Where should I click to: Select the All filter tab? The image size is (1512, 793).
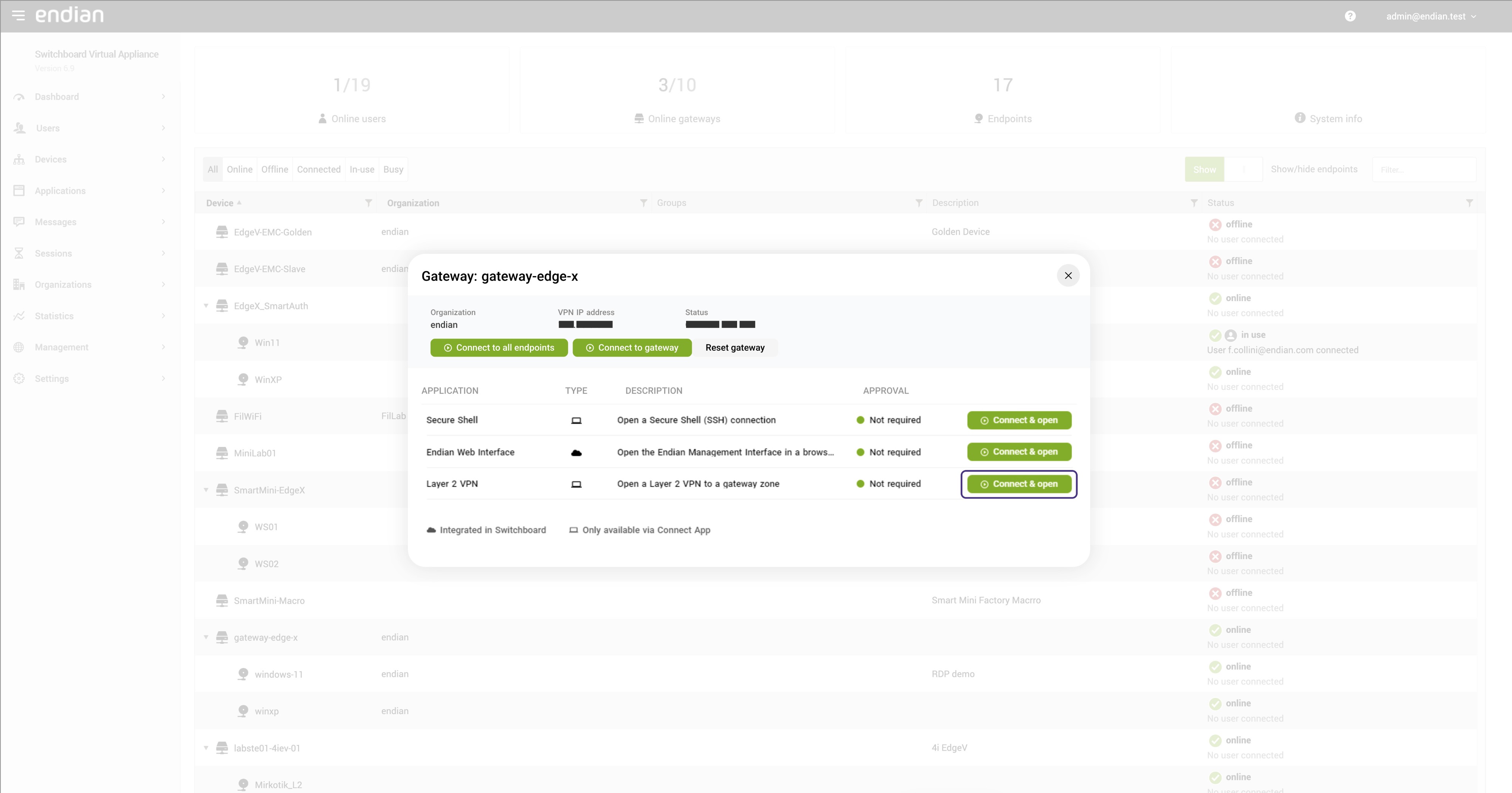(x=212, y=170)
